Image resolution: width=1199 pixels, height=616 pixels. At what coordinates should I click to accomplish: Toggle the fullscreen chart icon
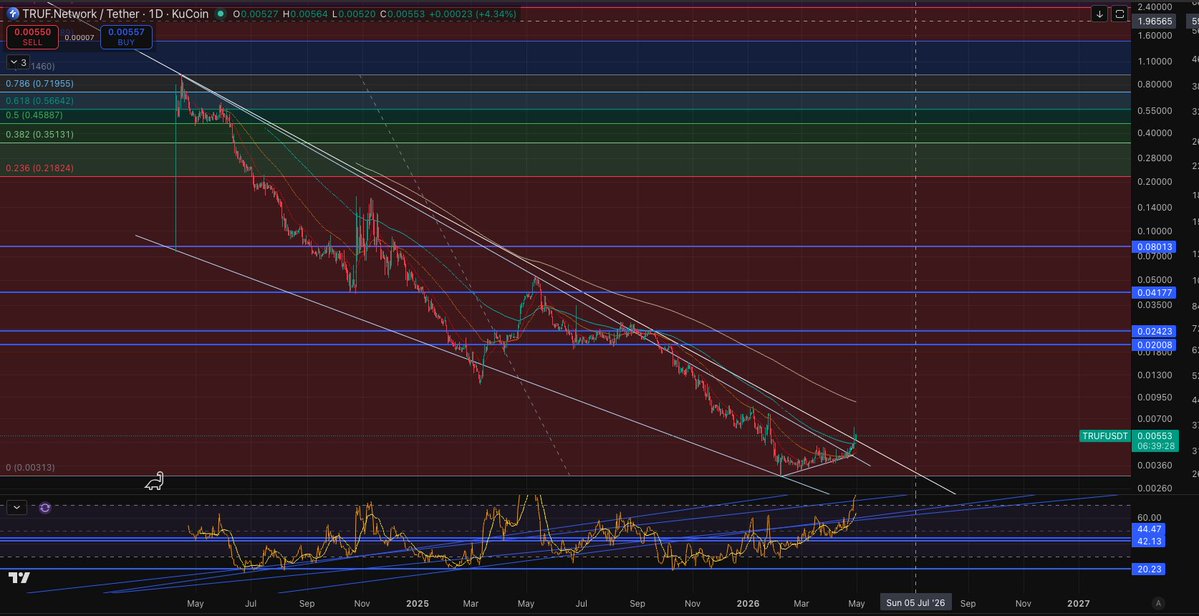1119,14
